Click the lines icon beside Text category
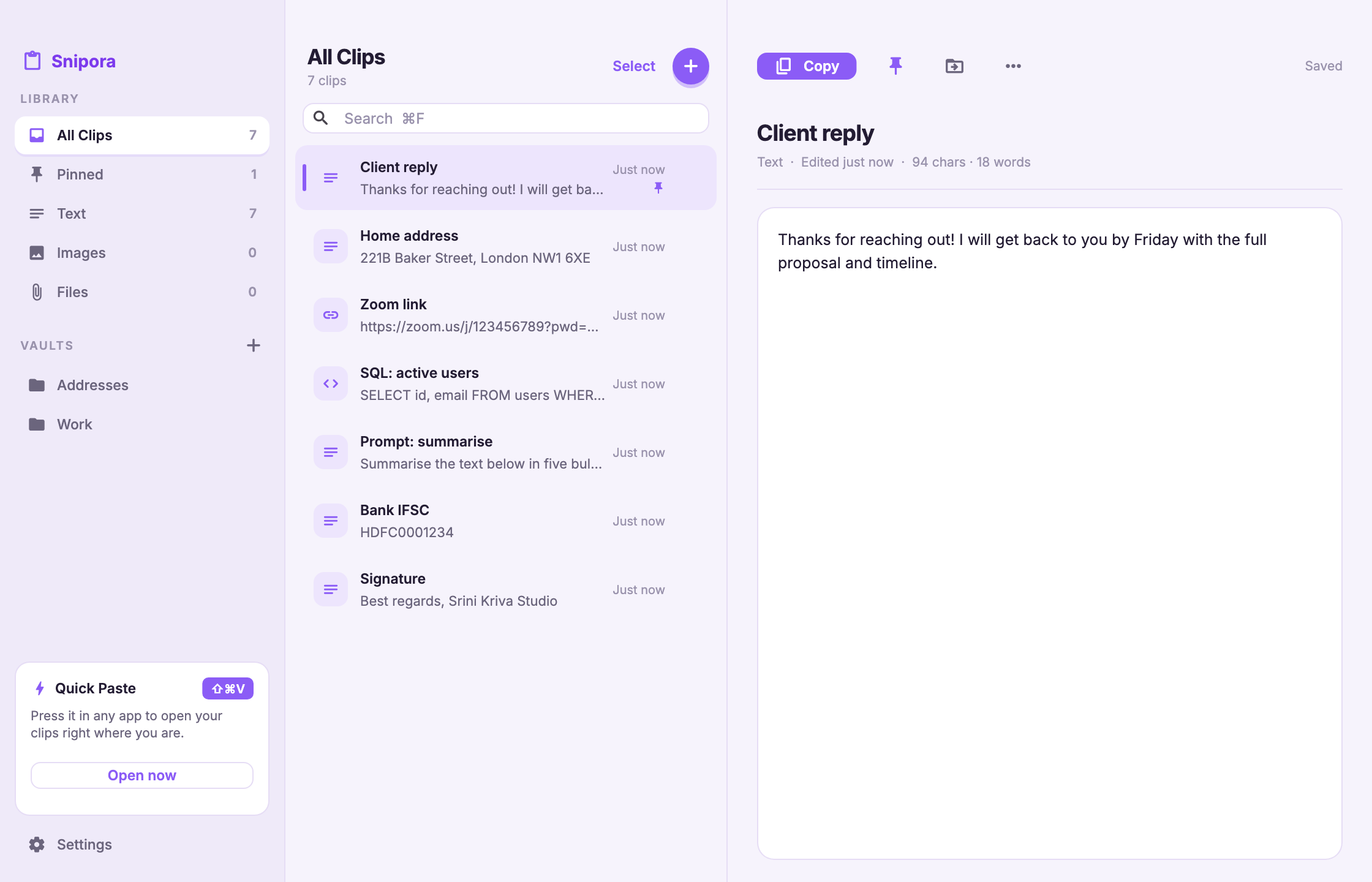The height and width of the screenshot is (882, 1372). [x=37, y=214]
